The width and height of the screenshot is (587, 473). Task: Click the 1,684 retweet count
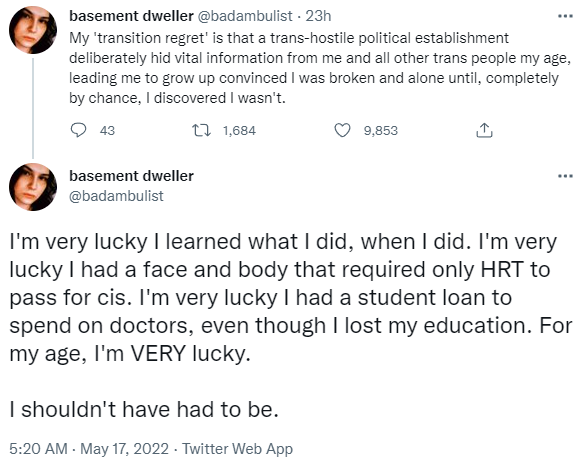(239, 131)
